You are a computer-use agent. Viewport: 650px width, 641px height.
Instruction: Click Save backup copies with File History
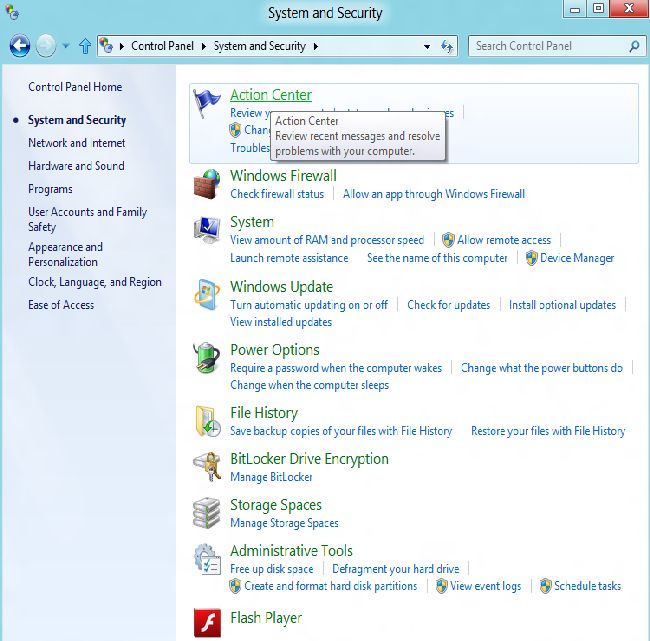pos(341,431)
